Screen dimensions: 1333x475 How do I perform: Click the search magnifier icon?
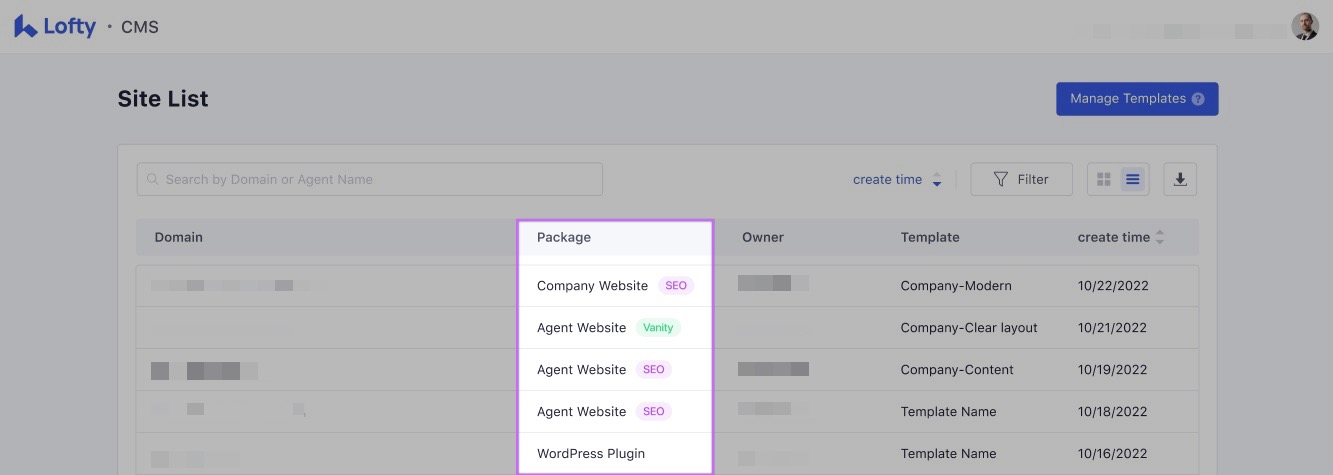click(153, 180)
